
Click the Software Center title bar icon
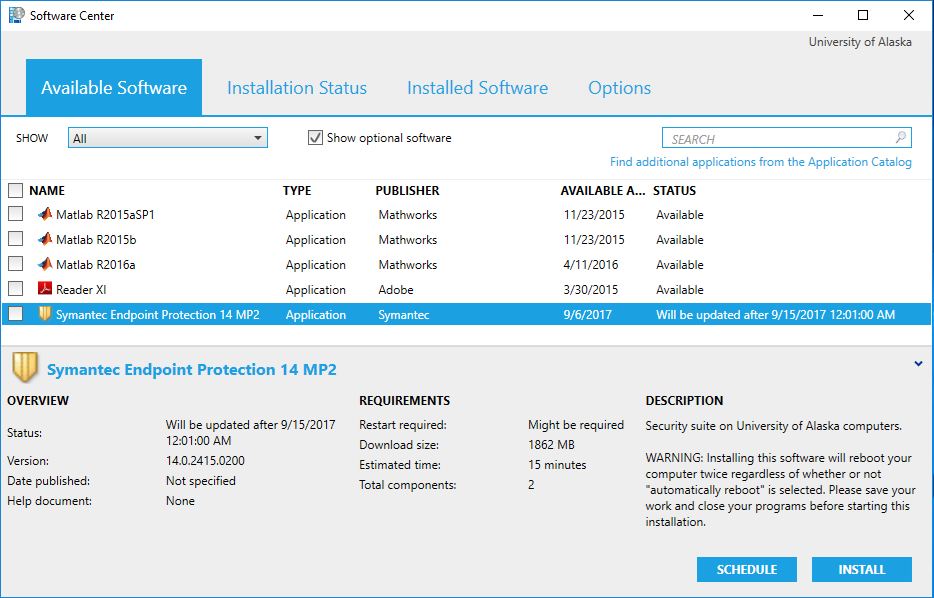(x=16, y=15)
